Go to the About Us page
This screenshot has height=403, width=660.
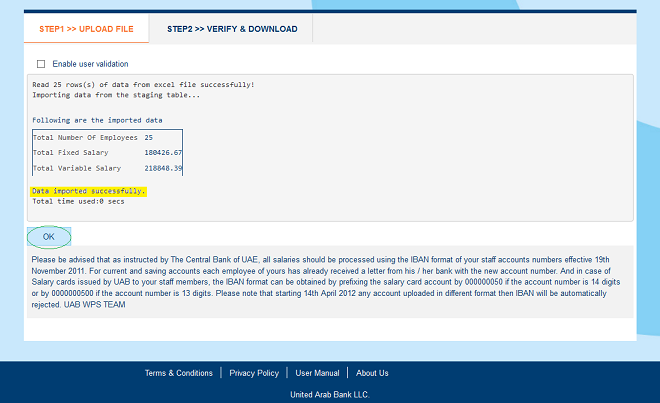pos(372,373)
